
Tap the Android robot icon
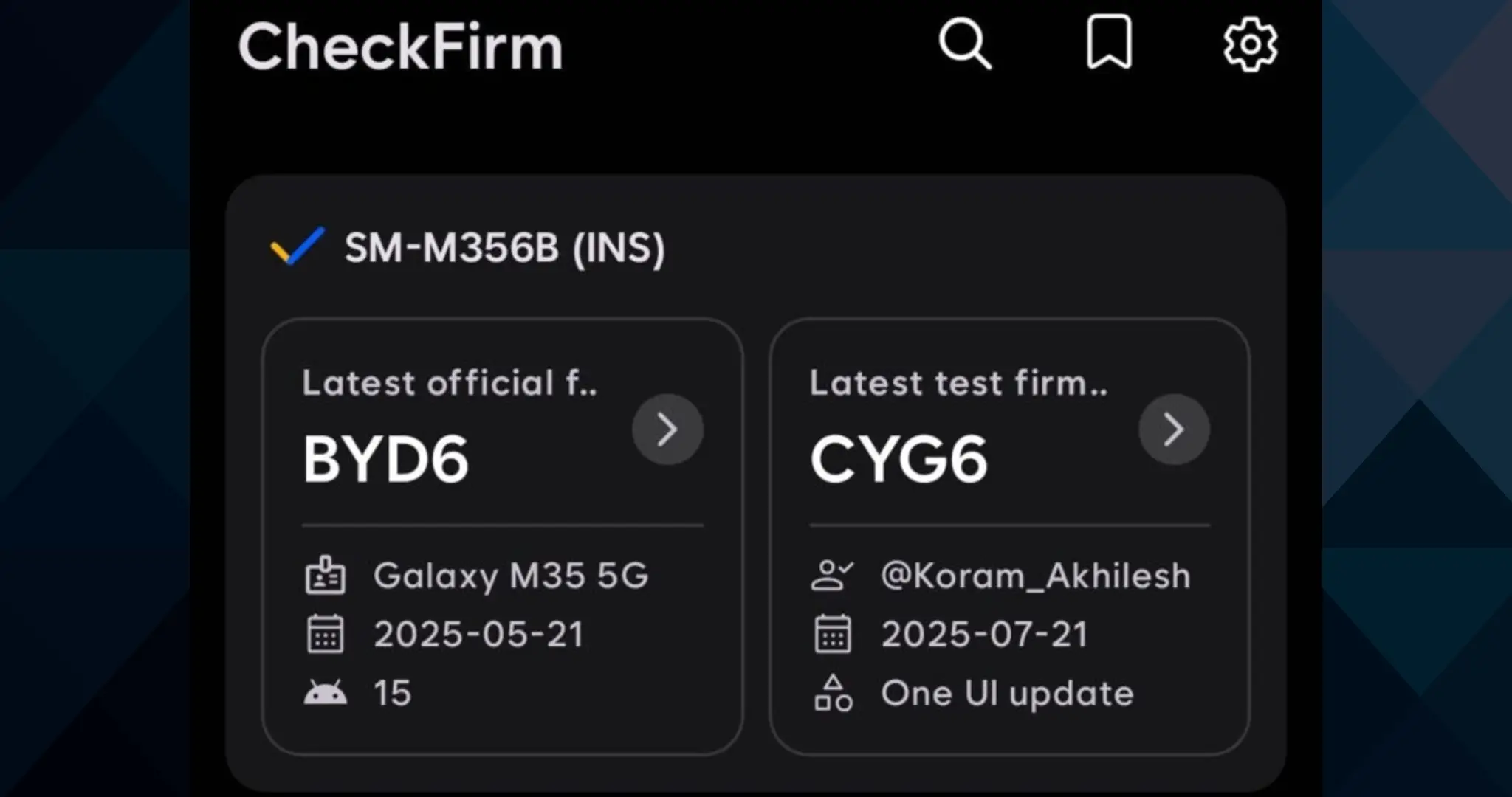pyautogui.click(x=325, y=693)
